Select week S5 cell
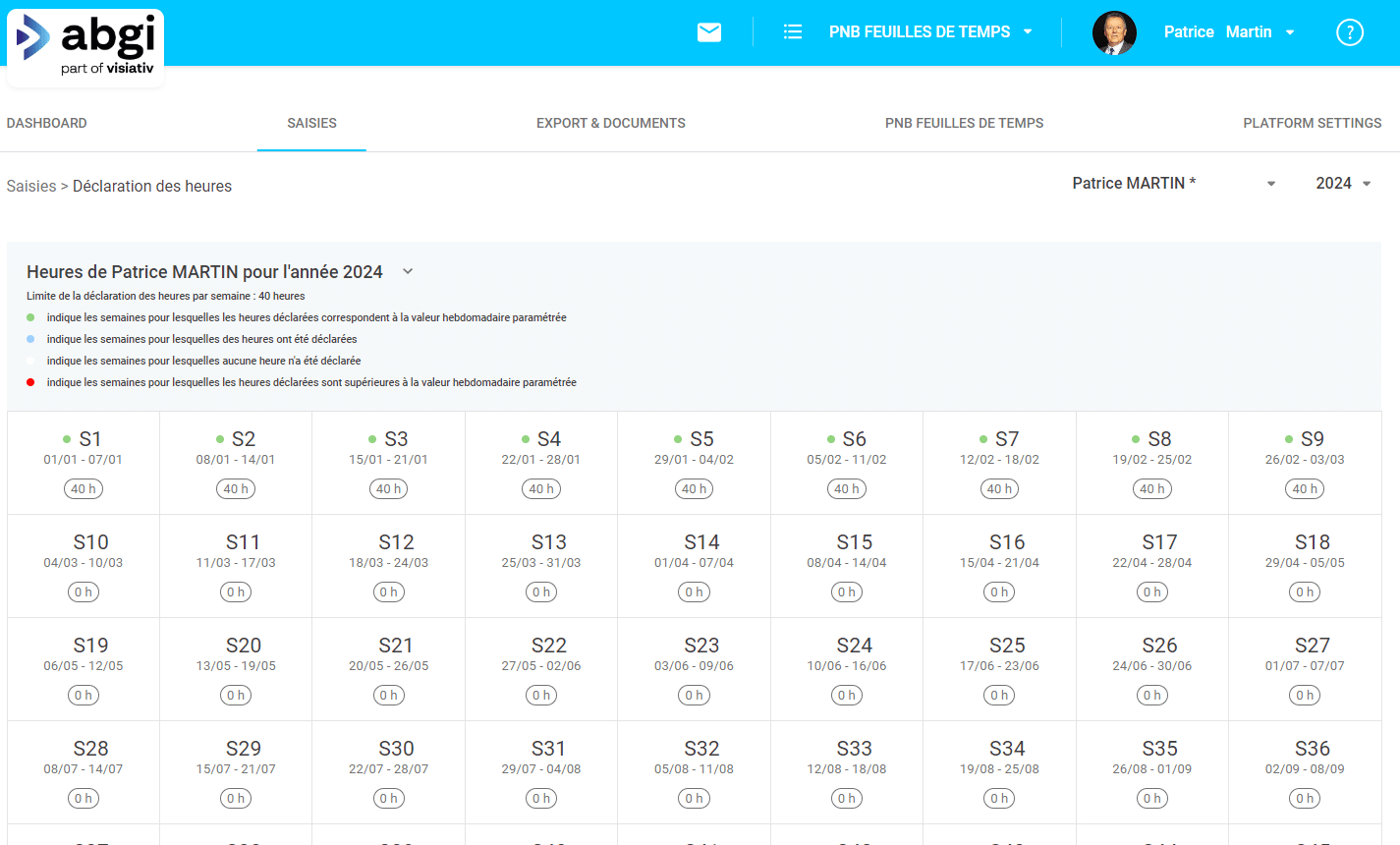 coord(695,463)
